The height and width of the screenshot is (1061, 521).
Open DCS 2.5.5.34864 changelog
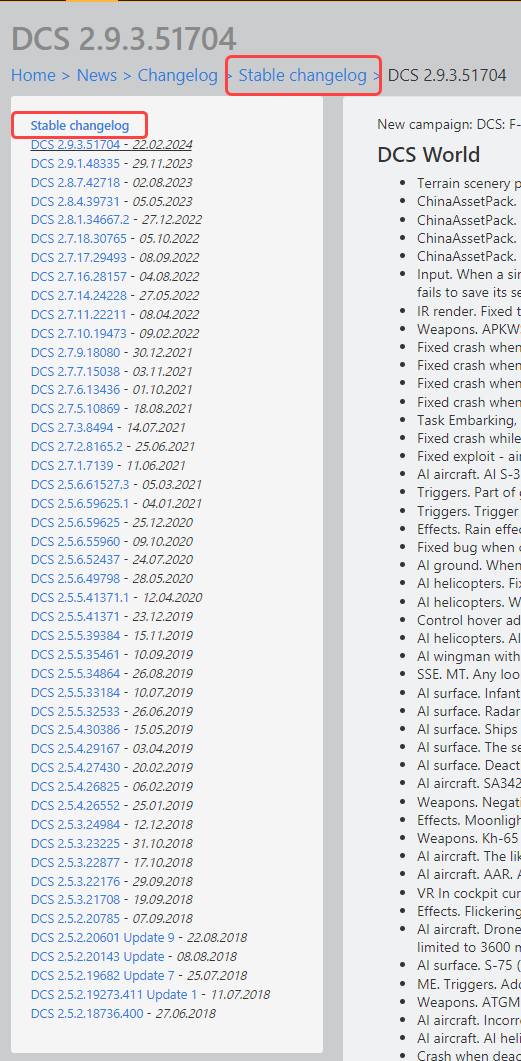coord(75,673)
